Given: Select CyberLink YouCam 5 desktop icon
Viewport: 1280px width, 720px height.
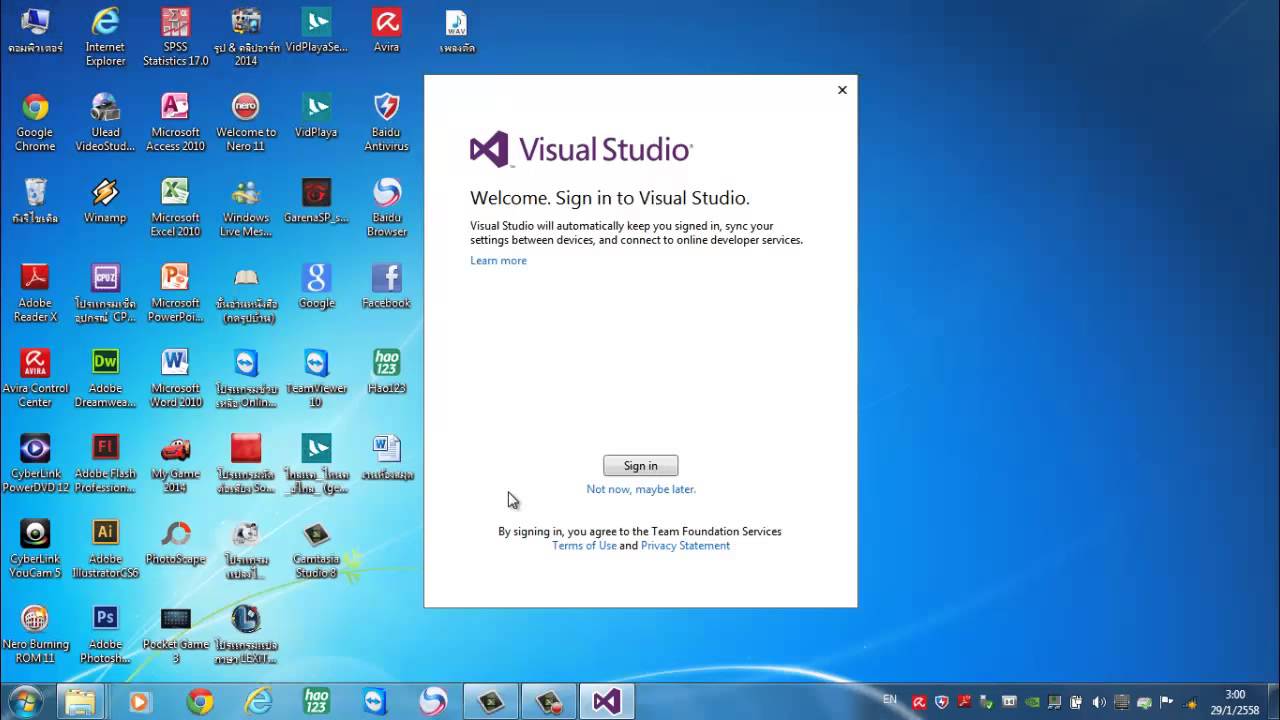Looking at the screenshot, I should click(x=35, y=549).
